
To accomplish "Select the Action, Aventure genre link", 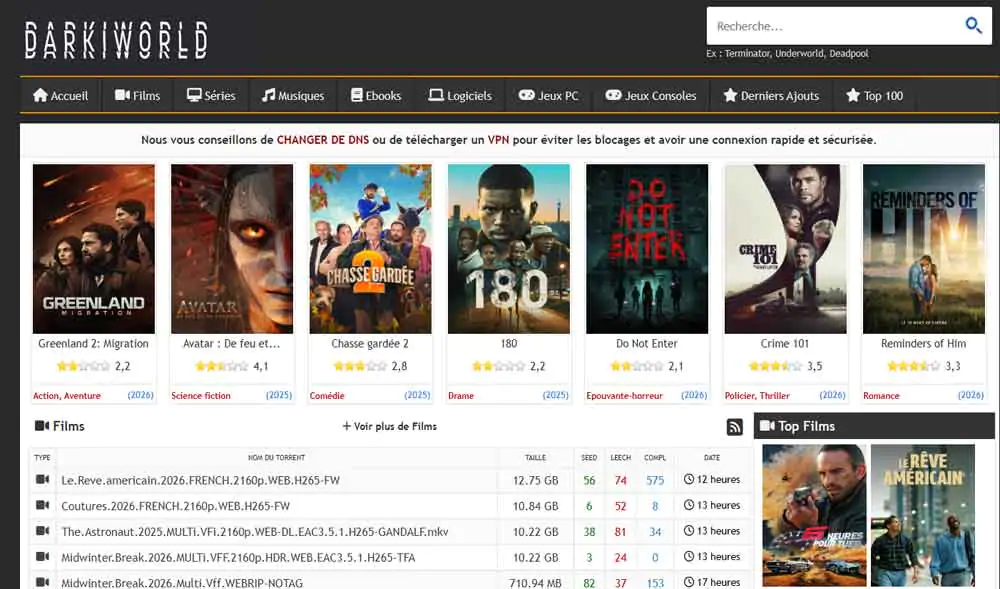I will [67, 396].
